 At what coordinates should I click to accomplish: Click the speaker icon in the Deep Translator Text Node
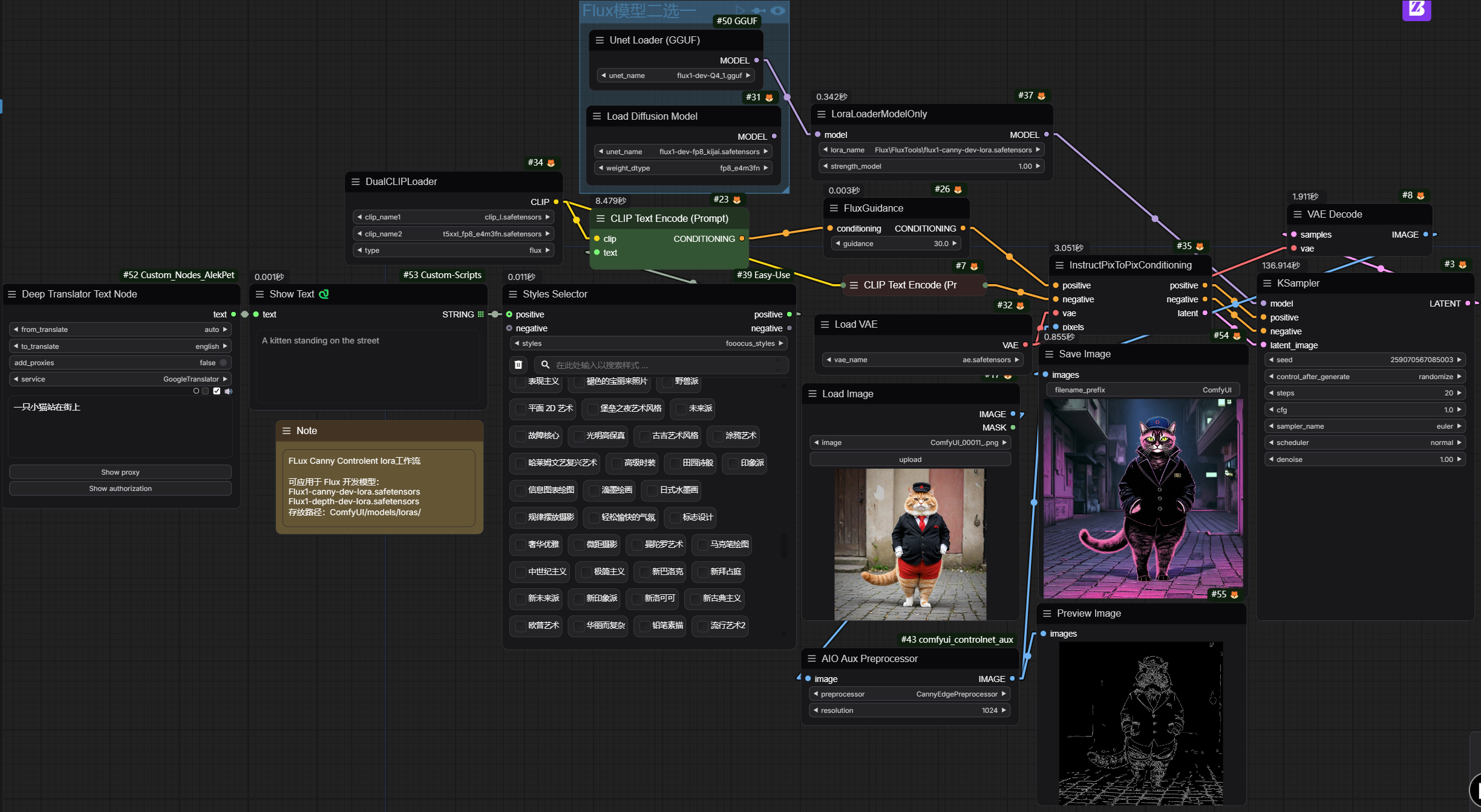(229, 391)
